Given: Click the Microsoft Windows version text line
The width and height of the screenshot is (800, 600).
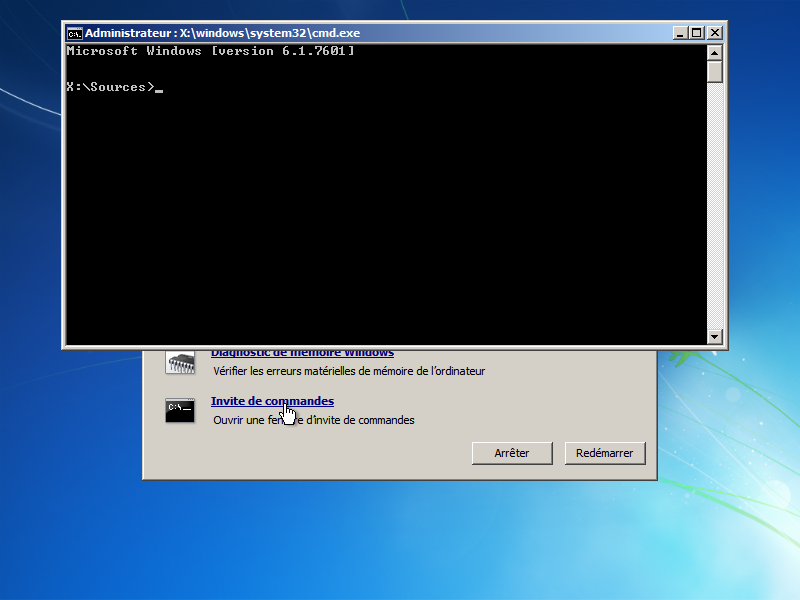Looking at the screenshot, I should pyautogui.click(x=210, y=51).
